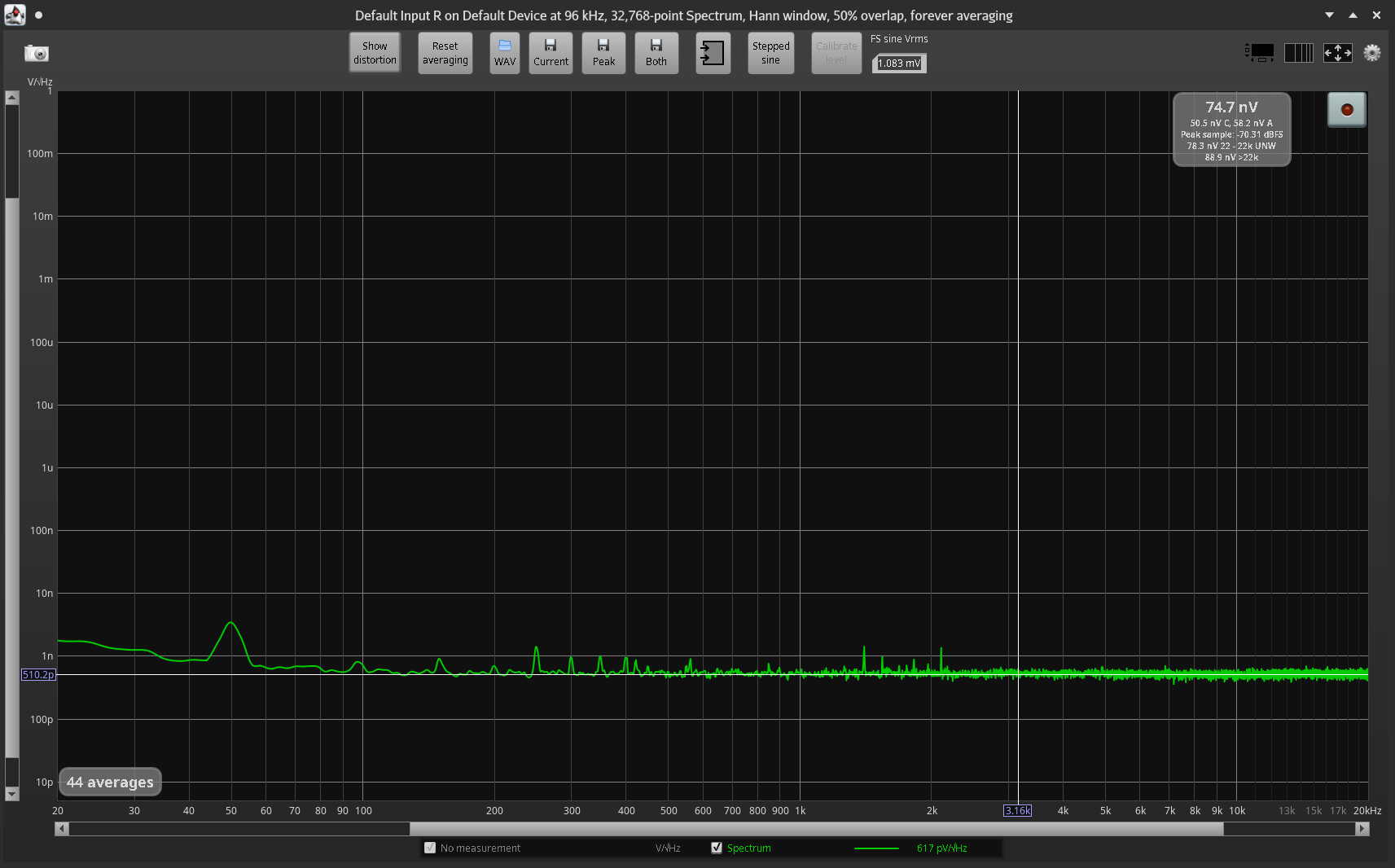Click the 44 averages indicator
The height and width of the screenshot is (868, 1395).
[110, 783]
